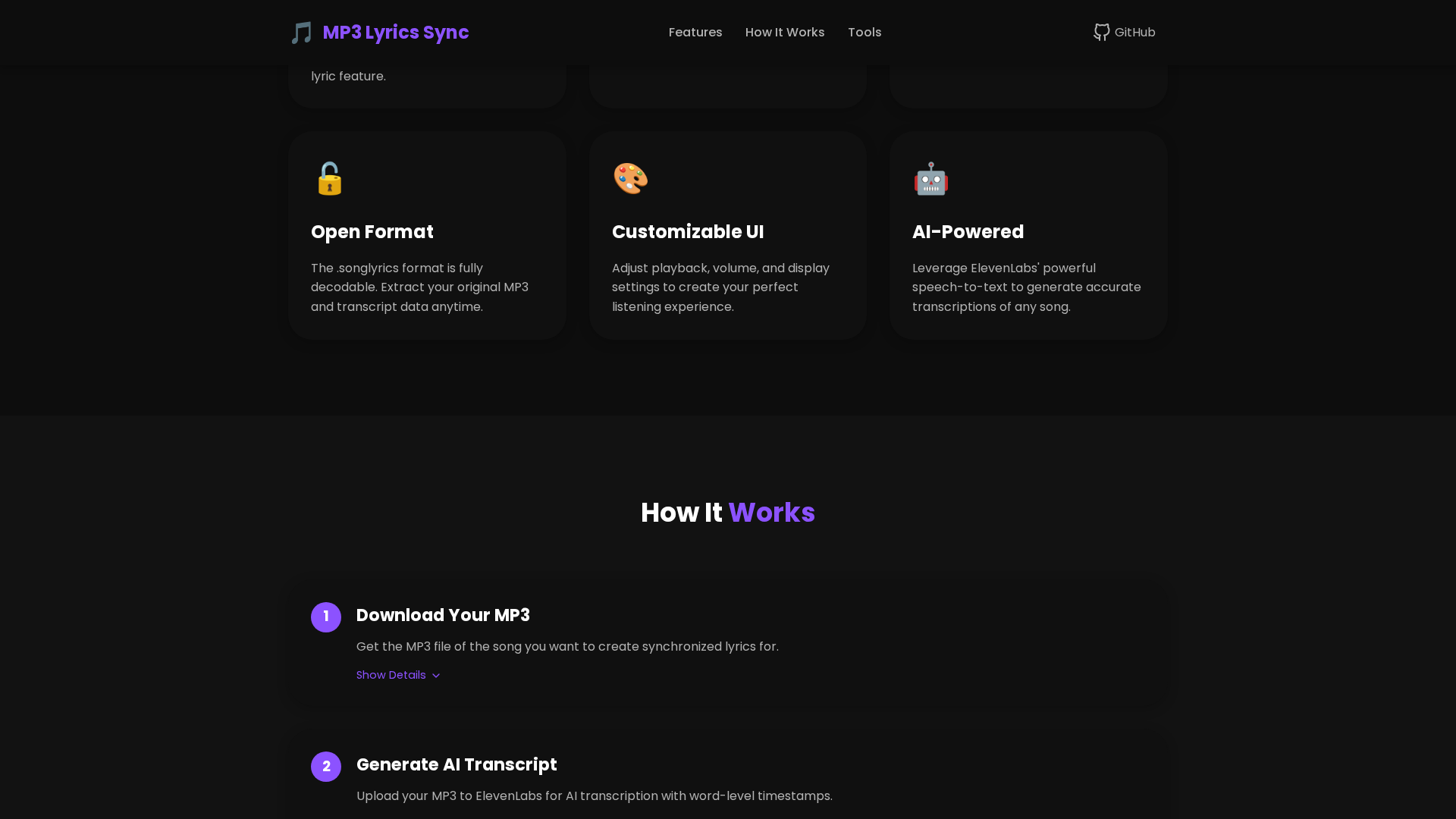Navigate to the How It Works section
1456x819 pixels.
(x=785, y=32)
